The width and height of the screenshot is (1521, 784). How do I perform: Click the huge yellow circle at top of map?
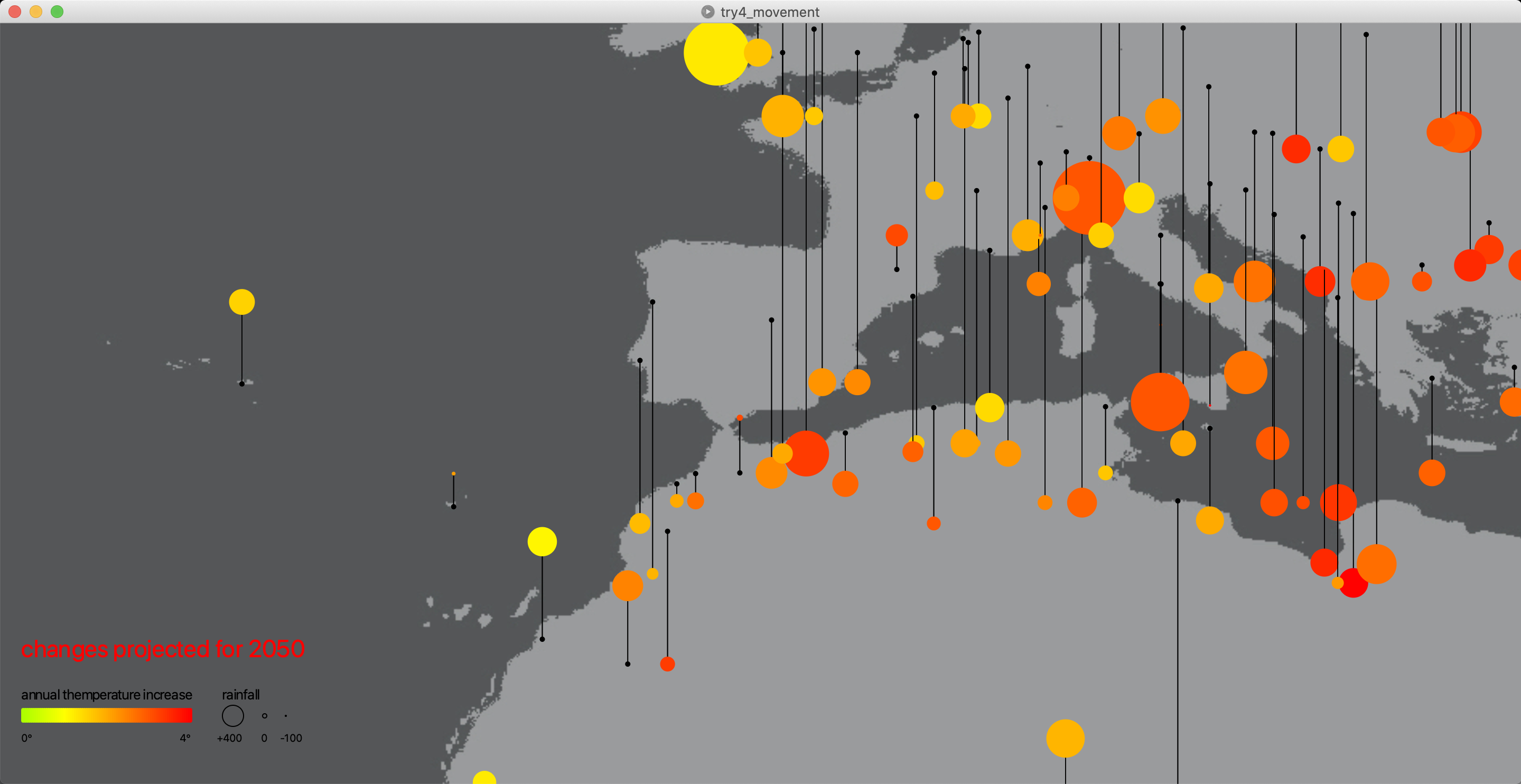[716, 52]
